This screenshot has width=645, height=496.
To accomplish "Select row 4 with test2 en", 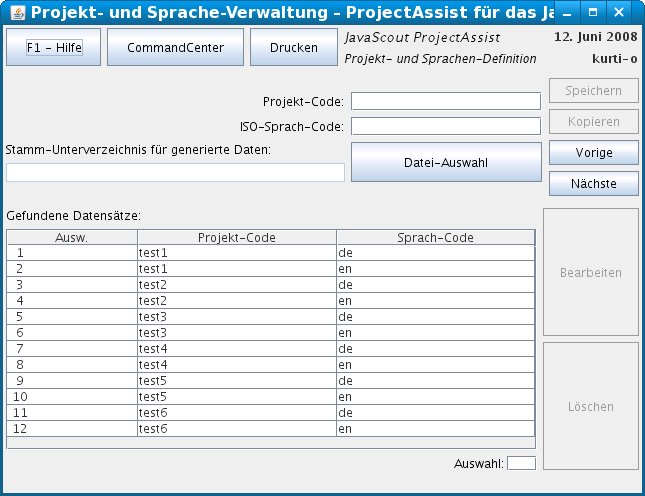I will 237,300.
